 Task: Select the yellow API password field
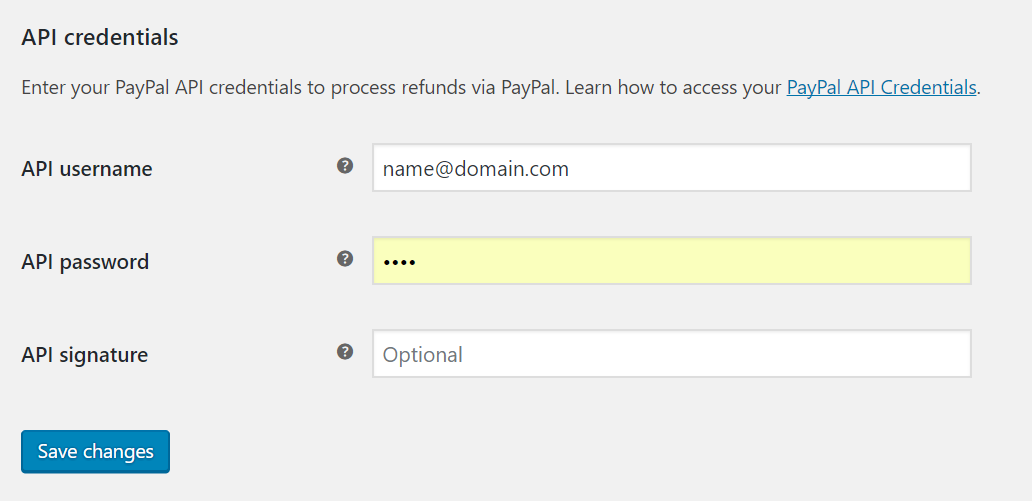coord(672,261)
